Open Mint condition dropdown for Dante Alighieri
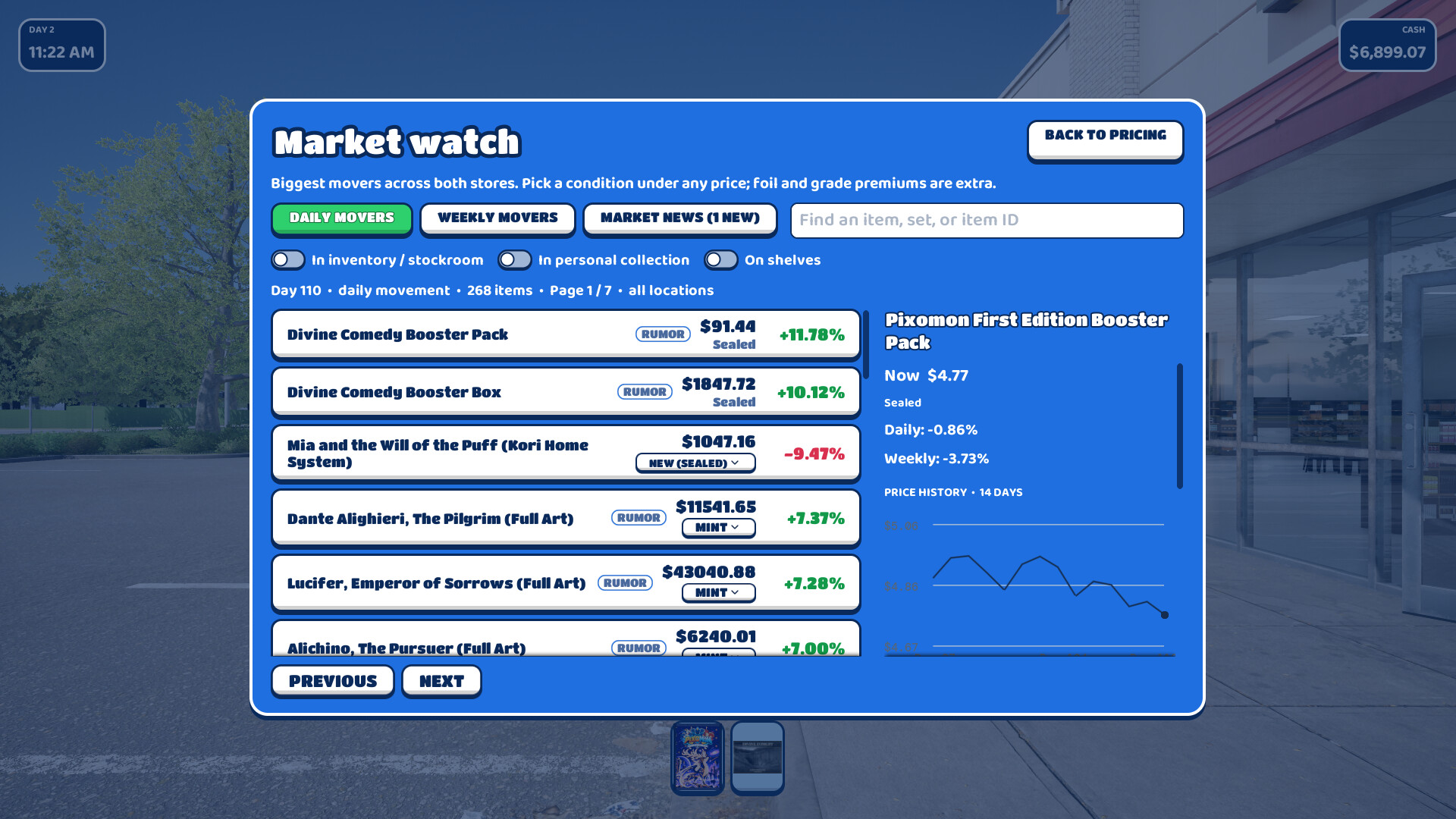 [718, 527]
